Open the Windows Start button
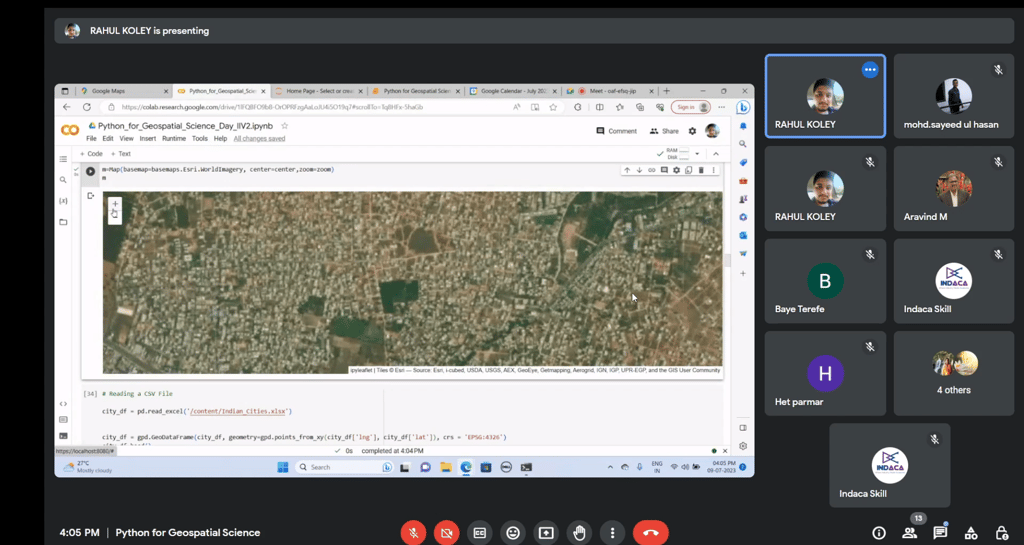Image resolution: width=1024 pixels, height=545 pixels. click(283, 467)
